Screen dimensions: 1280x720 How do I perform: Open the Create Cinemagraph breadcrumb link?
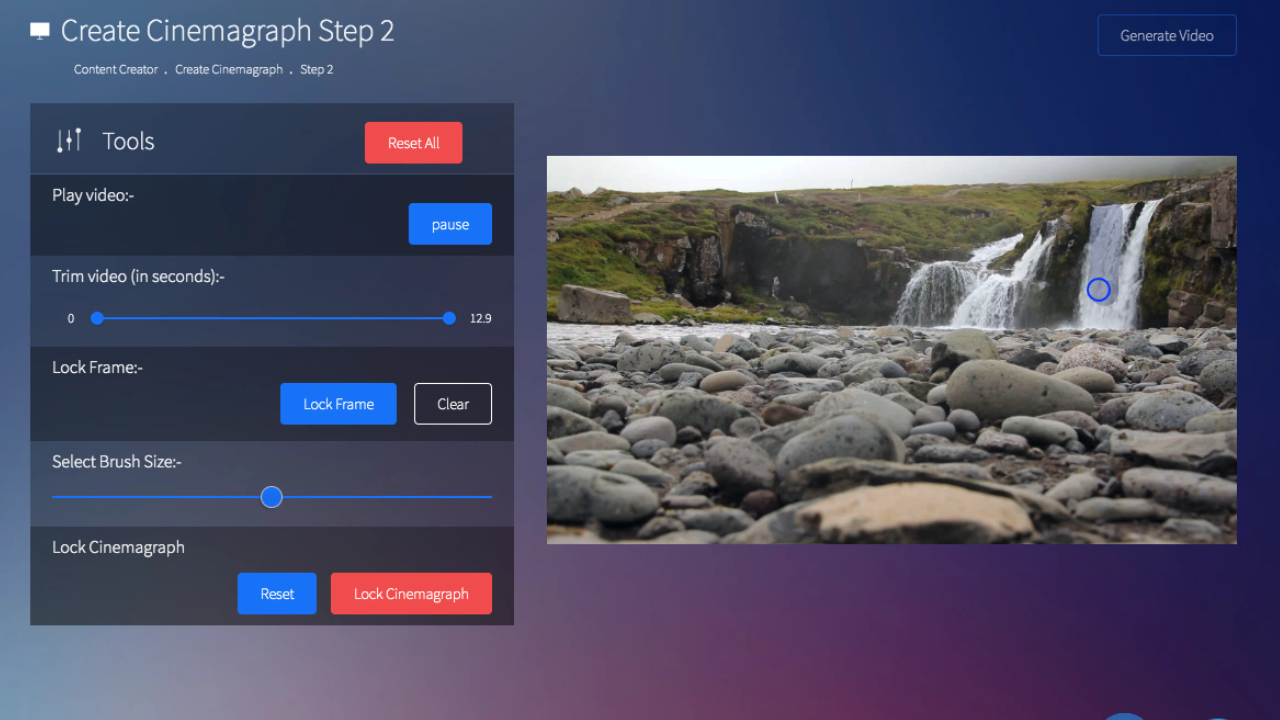229,70
